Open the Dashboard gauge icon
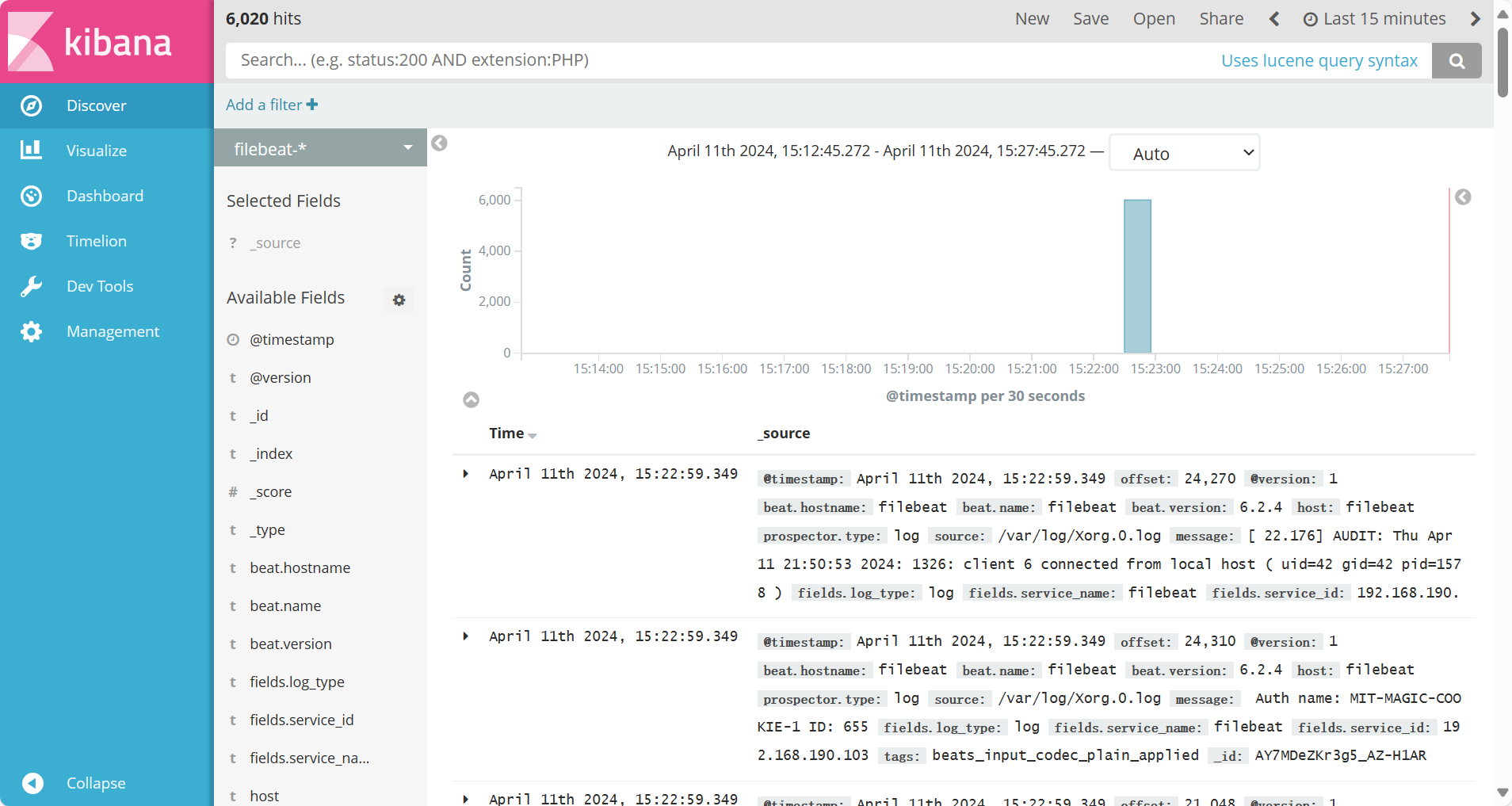Screen dimensions: 1512x806 pos(31,196)
